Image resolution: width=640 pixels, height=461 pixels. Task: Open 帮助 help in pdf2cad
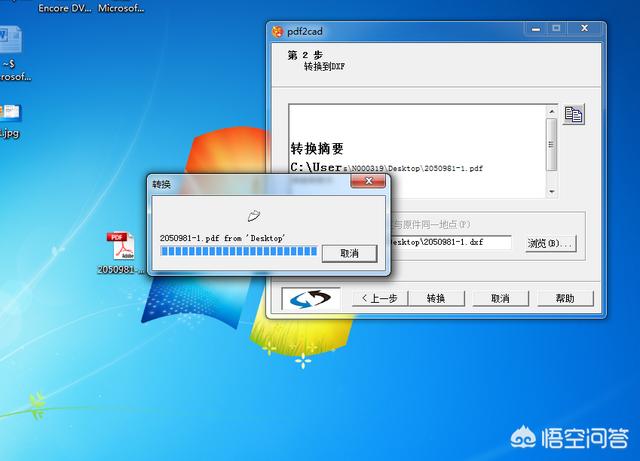click(565, 298)
